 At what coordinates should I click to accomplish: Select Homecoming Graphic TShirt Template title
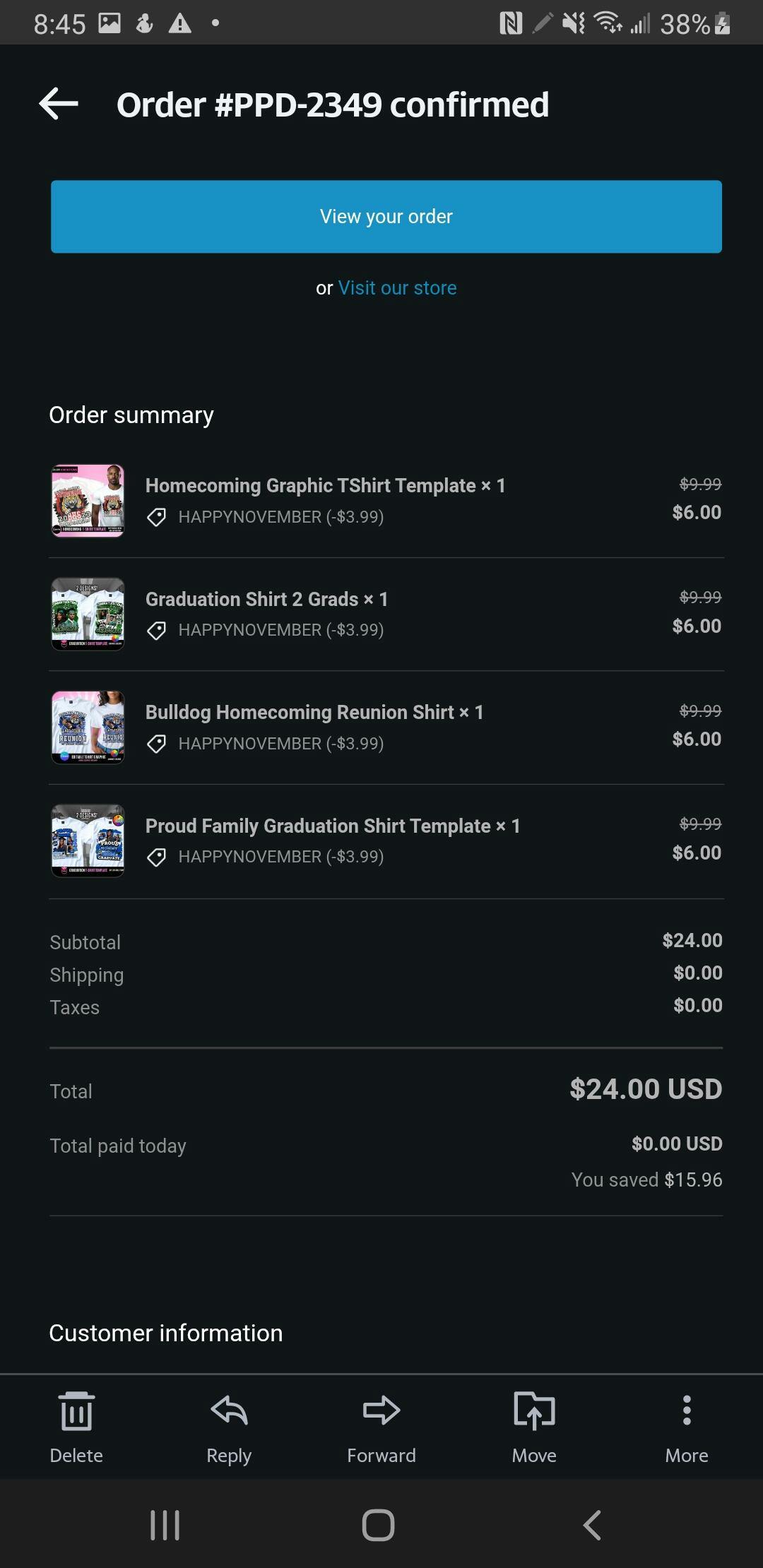(x=325, y=486)
